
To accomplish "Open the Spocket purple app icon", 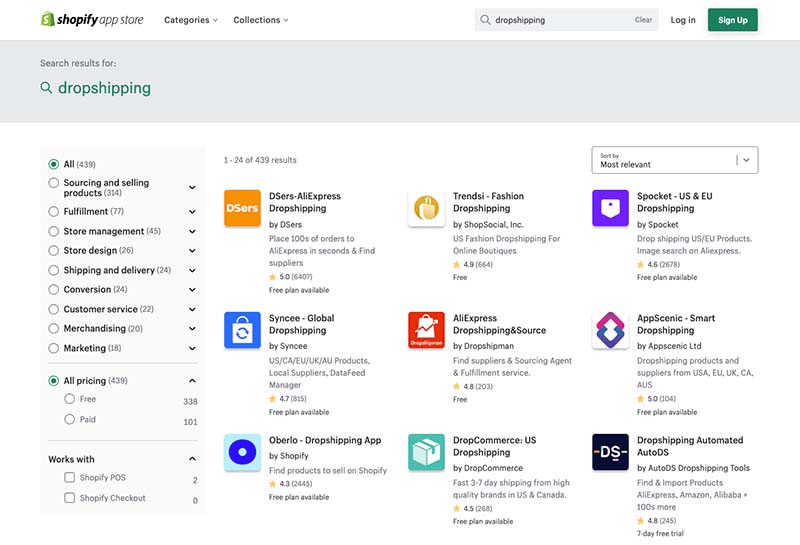I will click(x=610, y=208).
